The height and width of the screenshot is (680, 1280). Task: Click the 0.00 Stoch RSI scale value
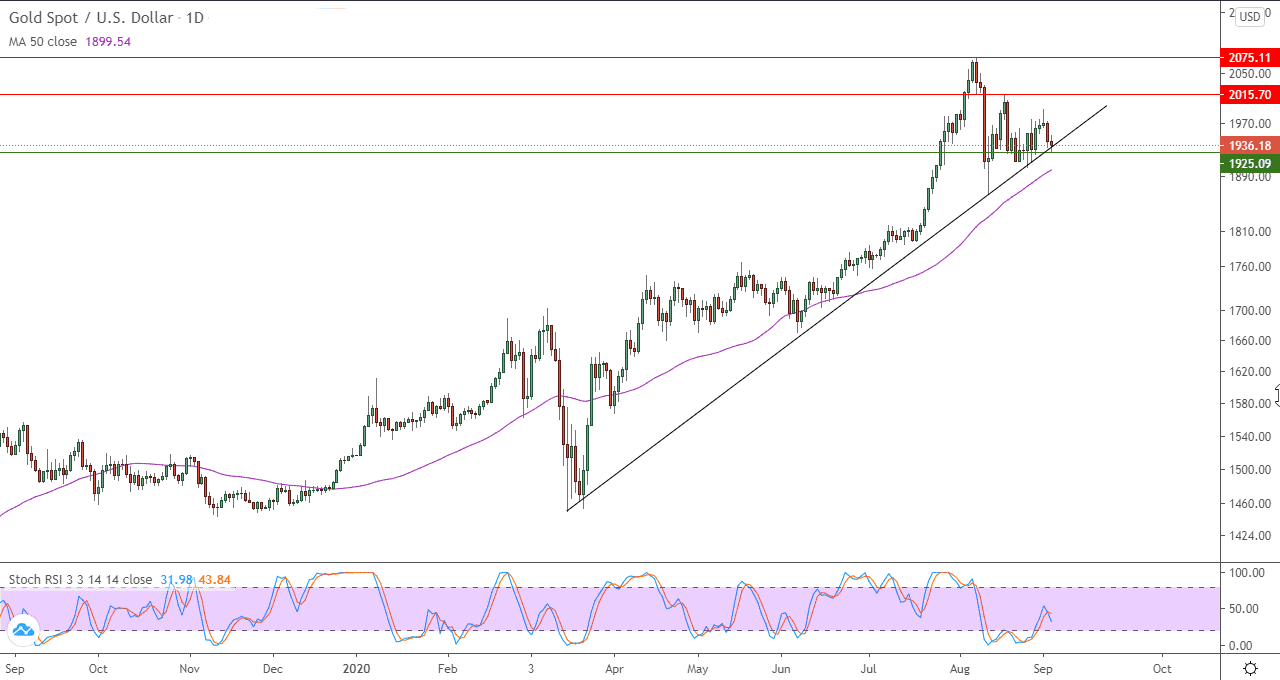pos(1240,646)
